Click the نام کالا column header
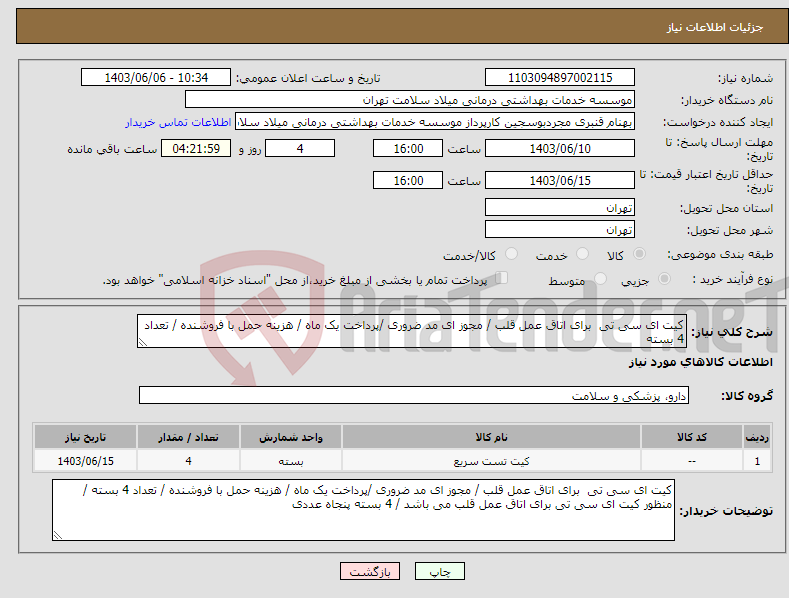 click(x=491, y=437)
